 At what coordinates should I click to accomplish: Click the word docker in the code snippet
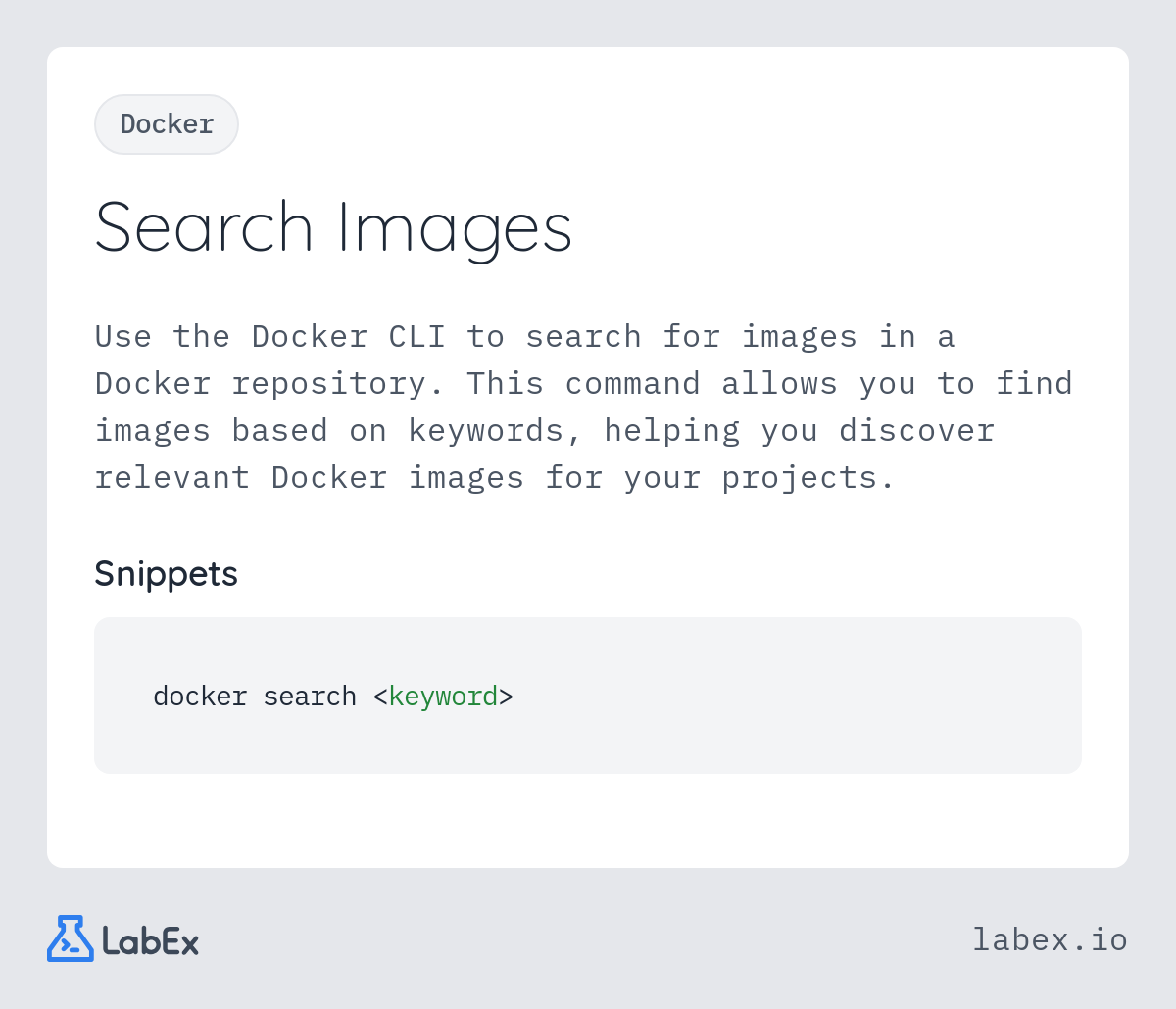tap(200, 697)
